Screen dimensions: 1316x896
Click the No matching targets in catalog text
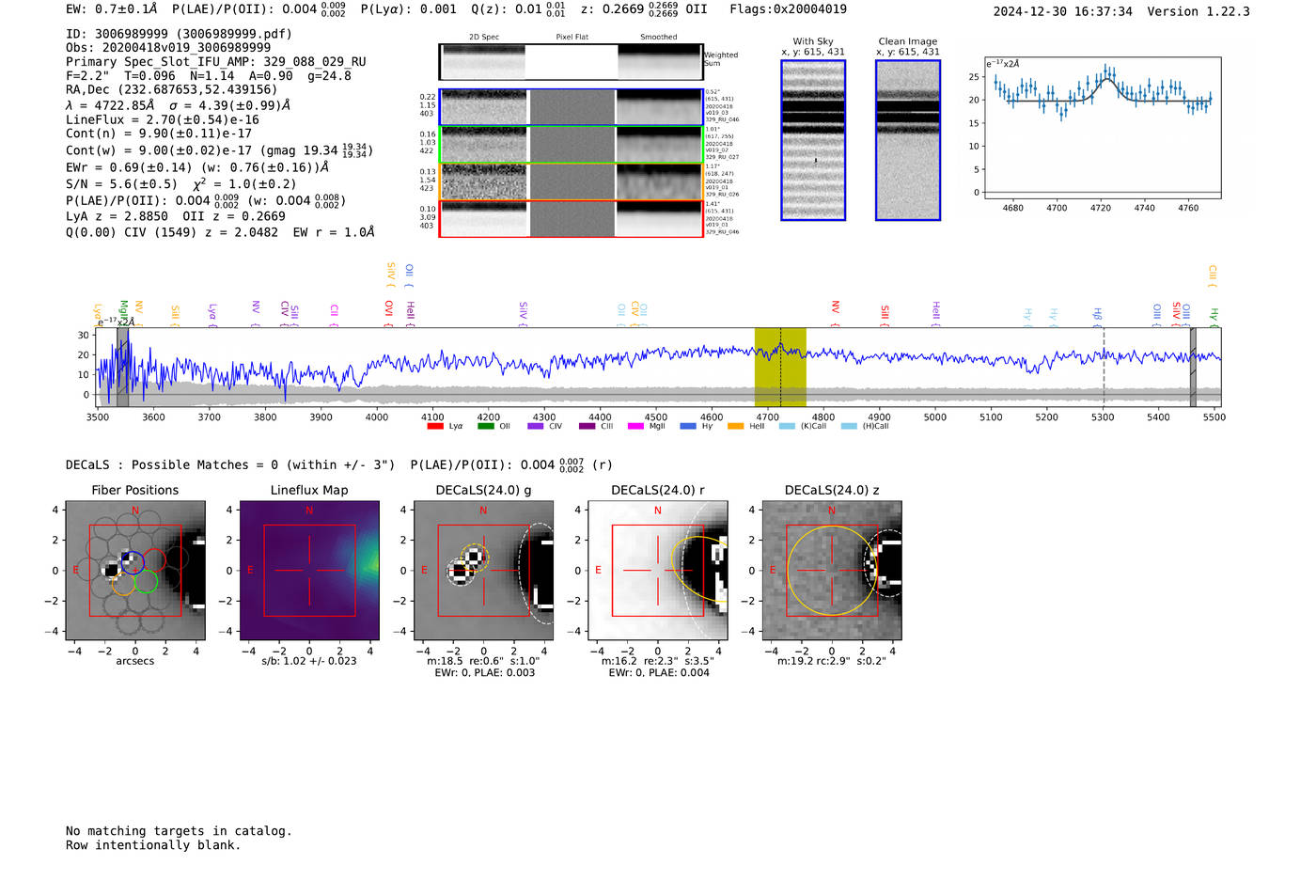pos(179,831)
